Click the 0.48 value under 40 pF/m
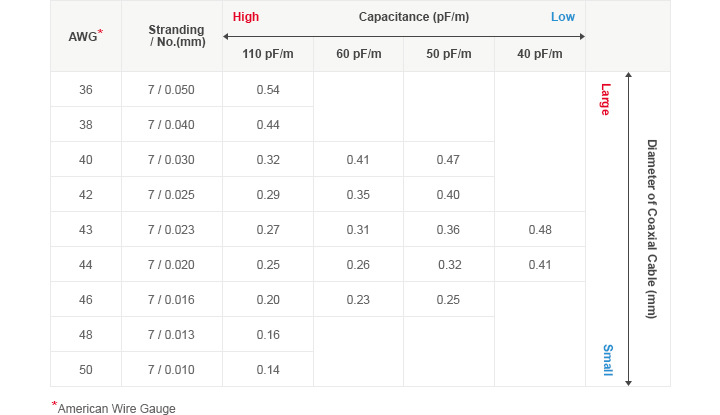The height and width of the screenshot is (415, 720). [540, 230]
